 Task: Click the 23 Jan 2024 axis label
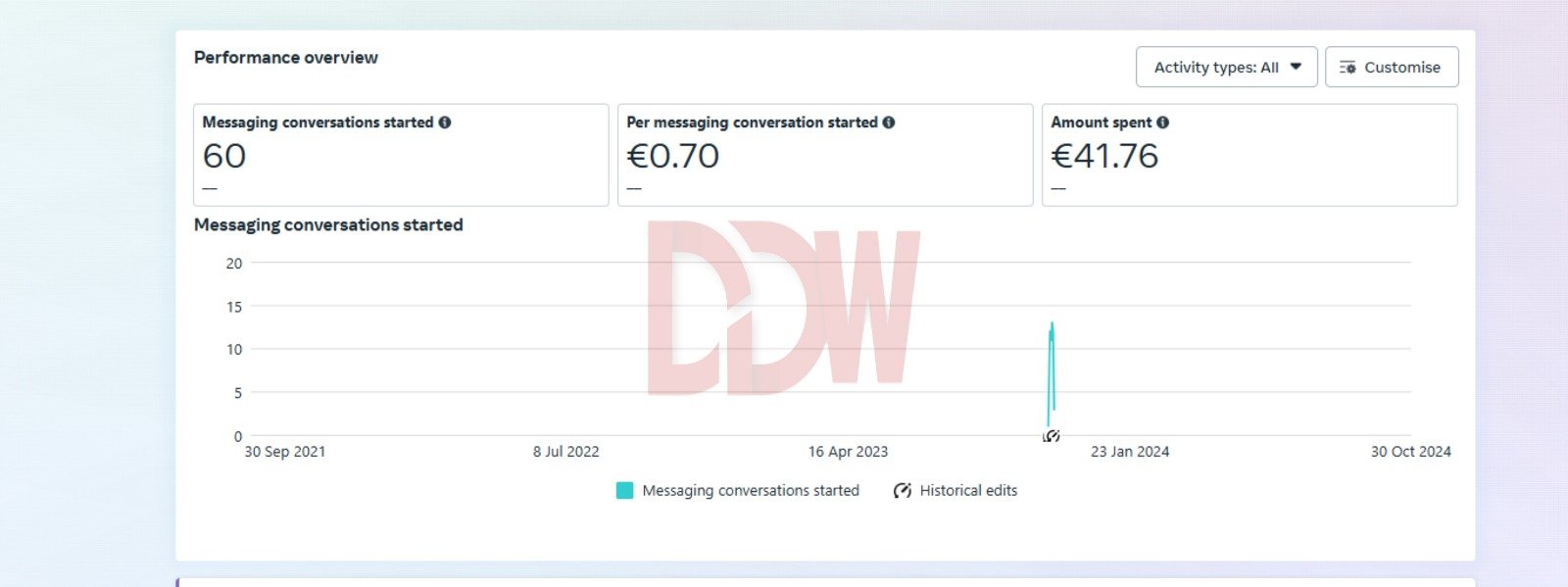1130,452
